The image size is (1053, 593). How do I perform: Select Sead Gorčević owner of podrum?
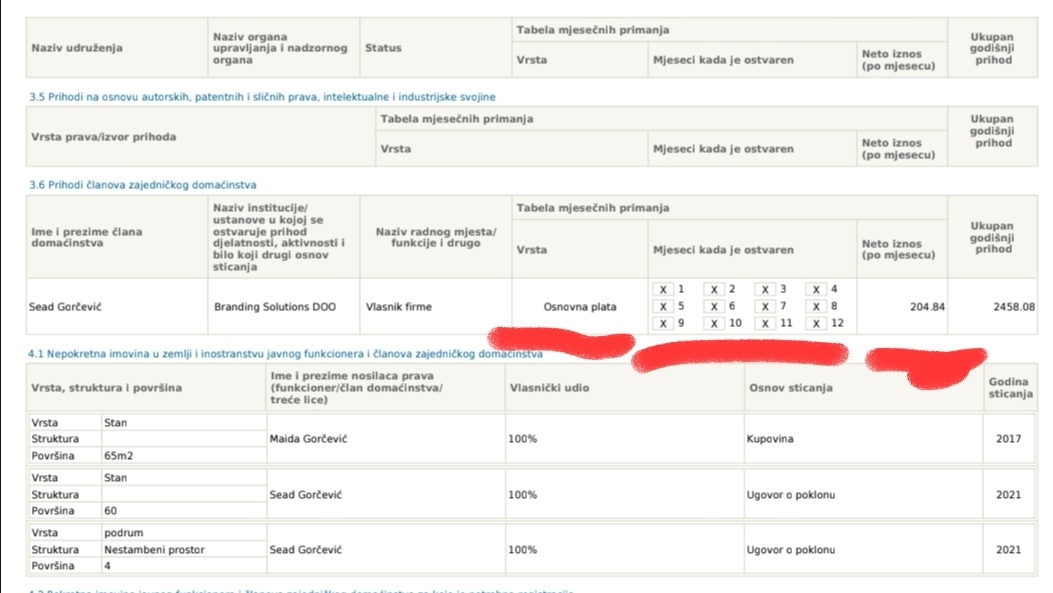click(x=306, y=549)
